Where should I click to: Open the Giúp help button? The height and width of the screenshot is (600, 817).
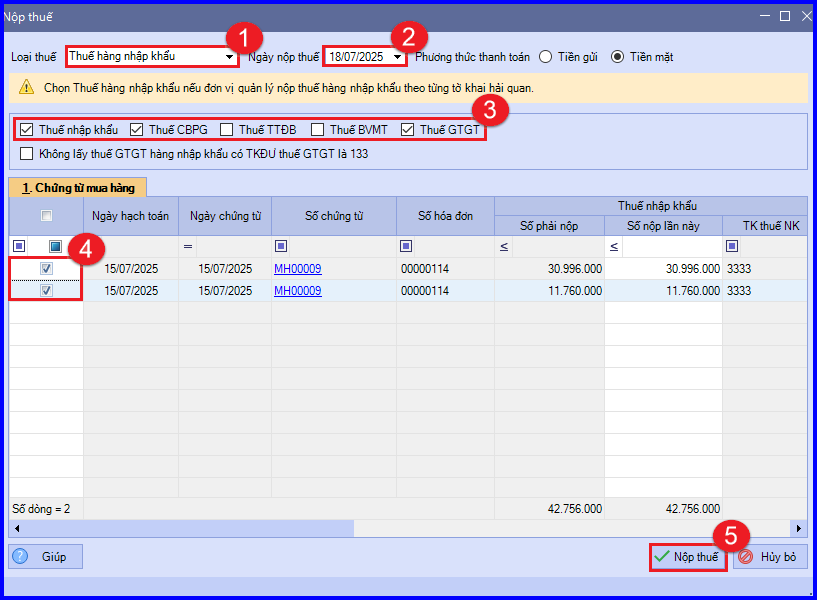tap(45, 557)
